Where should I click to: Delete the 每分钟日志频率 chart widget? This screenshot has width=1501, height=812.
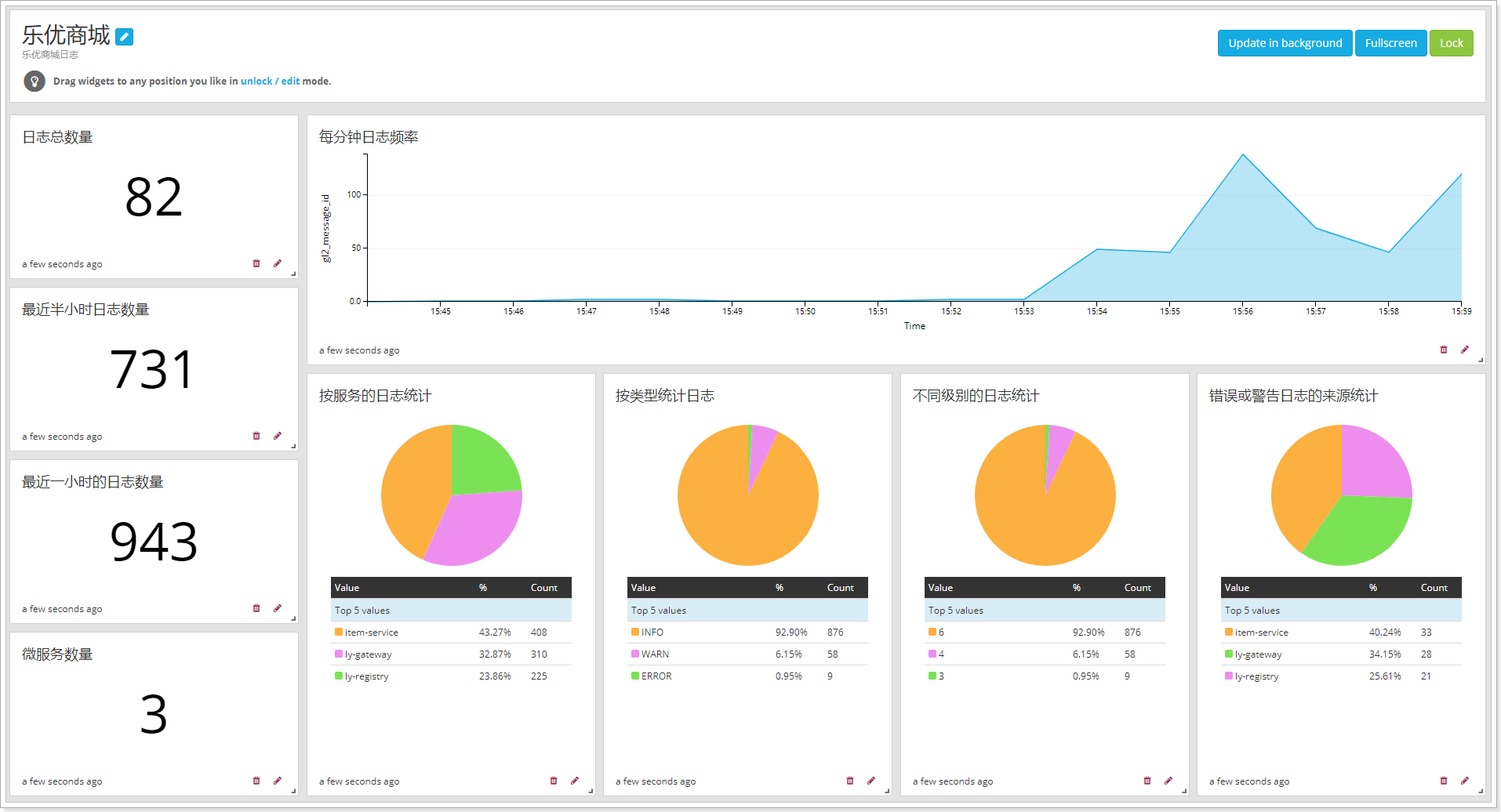pyautogui.click(x=1444, y=350)
